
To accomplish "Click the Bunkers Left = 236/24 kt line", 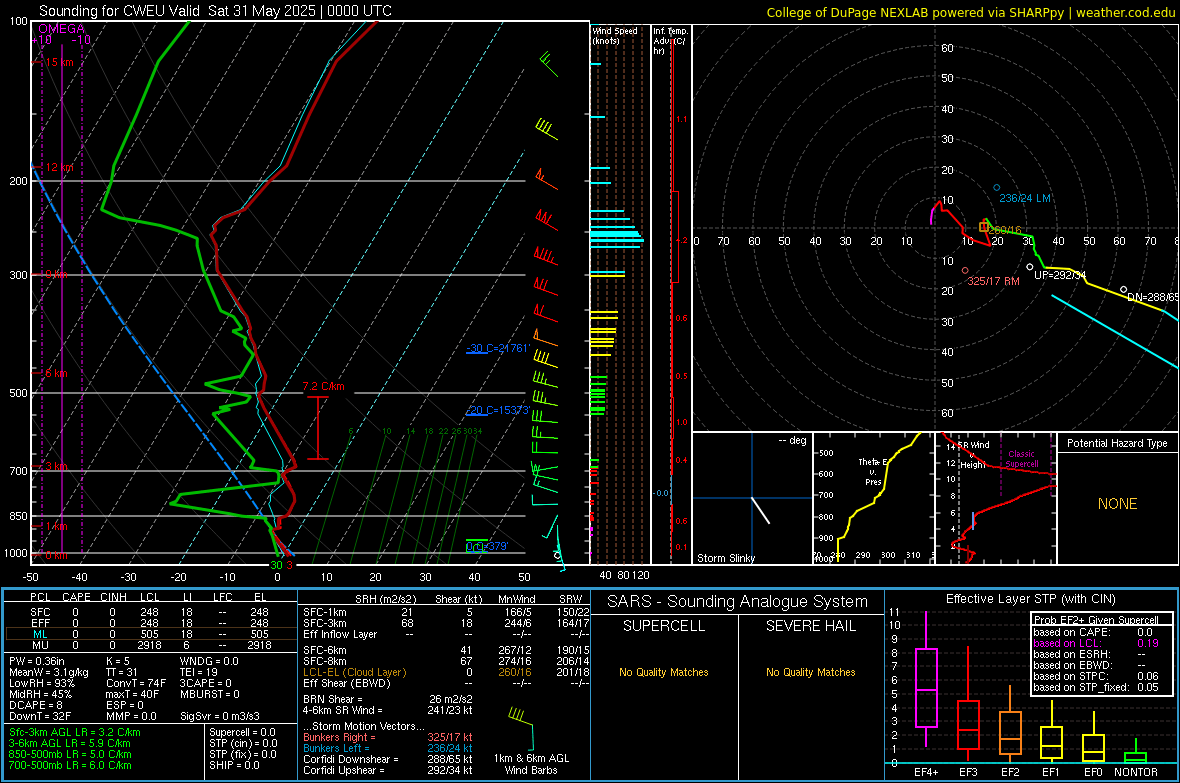I will tap(388, 748).
